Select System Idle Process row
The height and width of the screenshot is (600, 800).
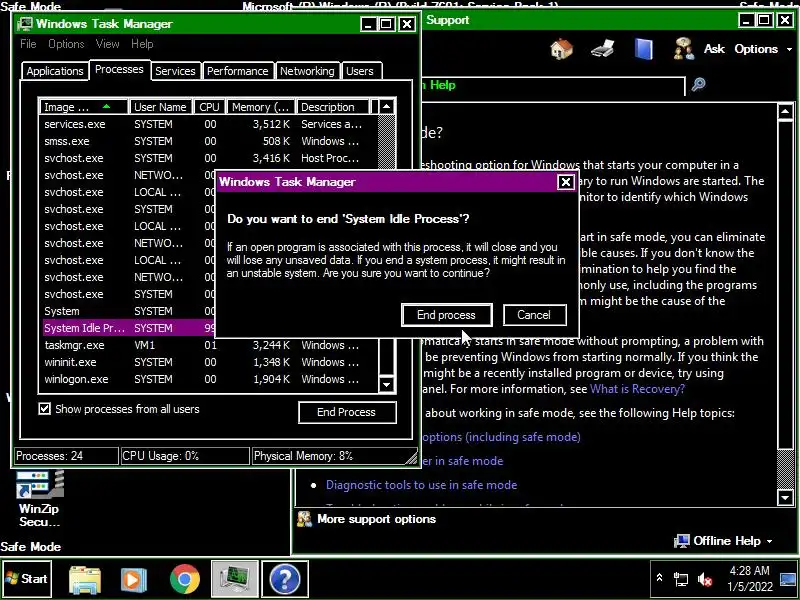129,328
